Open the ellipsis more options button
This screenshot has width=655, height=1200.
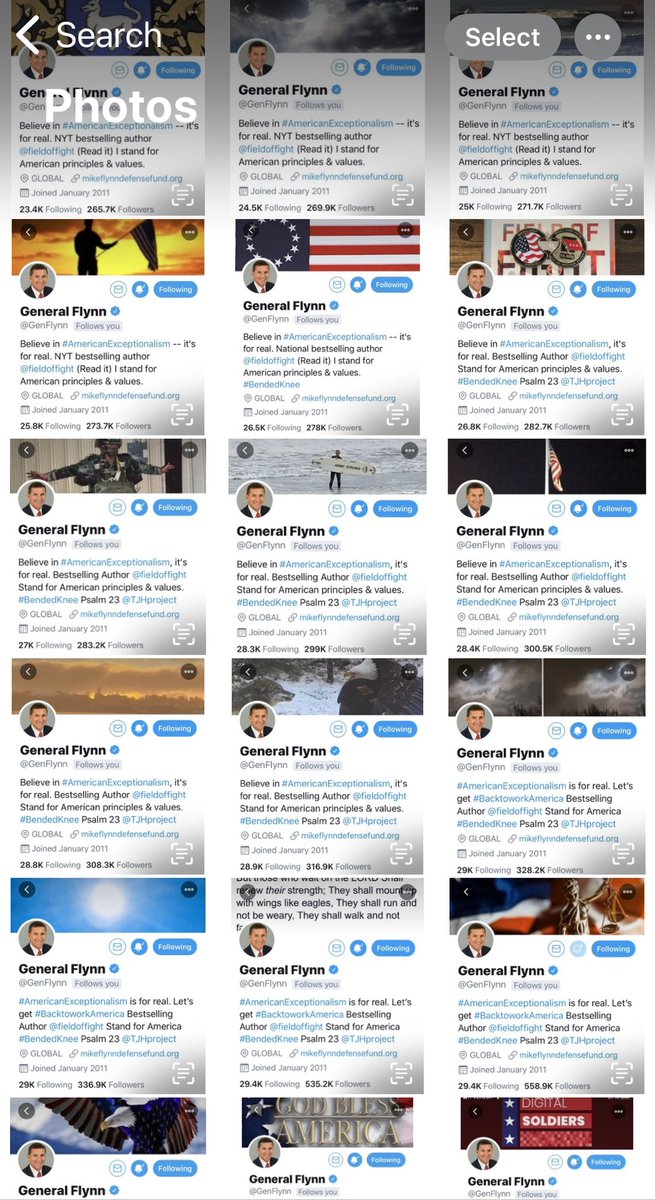coord(598,37)
